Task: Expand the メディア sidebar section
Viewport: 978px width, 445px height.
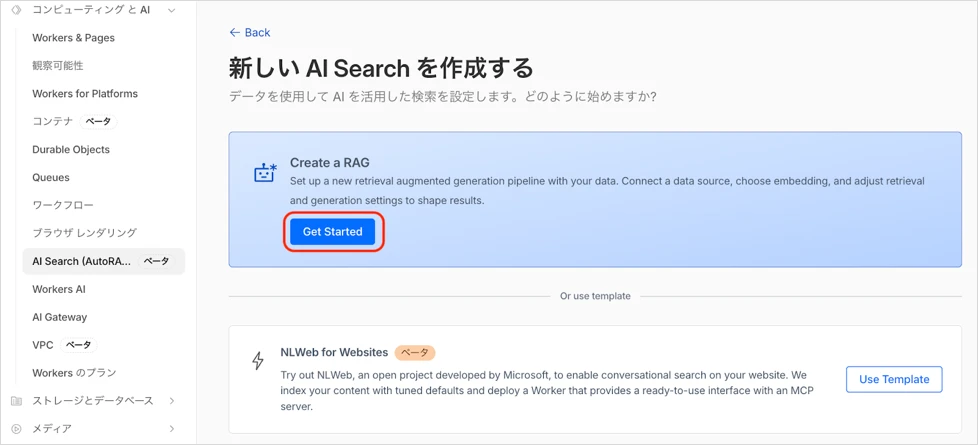Action: (x=172, y=429)
